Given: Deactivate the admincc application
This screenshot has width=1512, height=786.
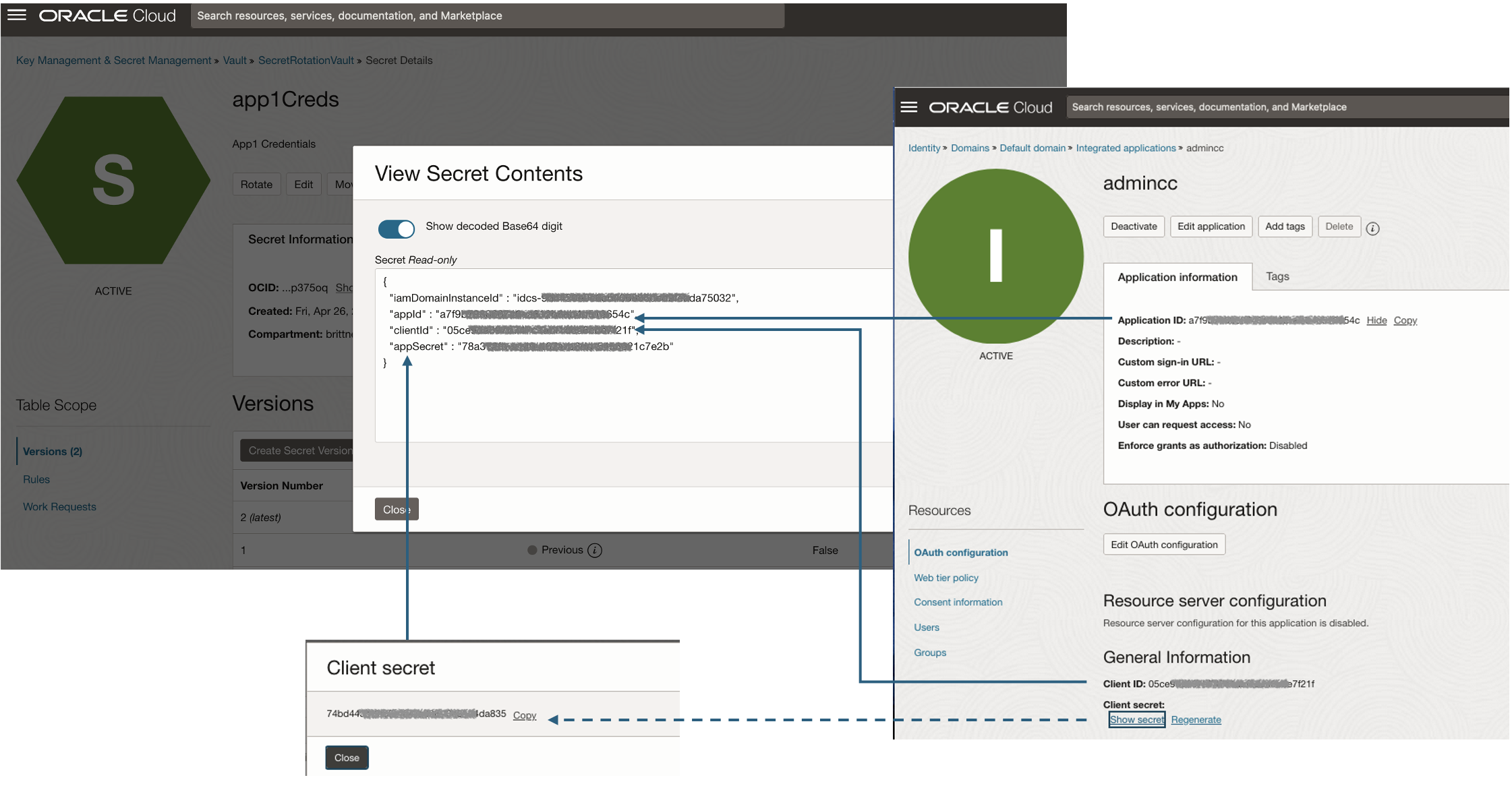Looking at the screenshot, I should point(1134,226).
